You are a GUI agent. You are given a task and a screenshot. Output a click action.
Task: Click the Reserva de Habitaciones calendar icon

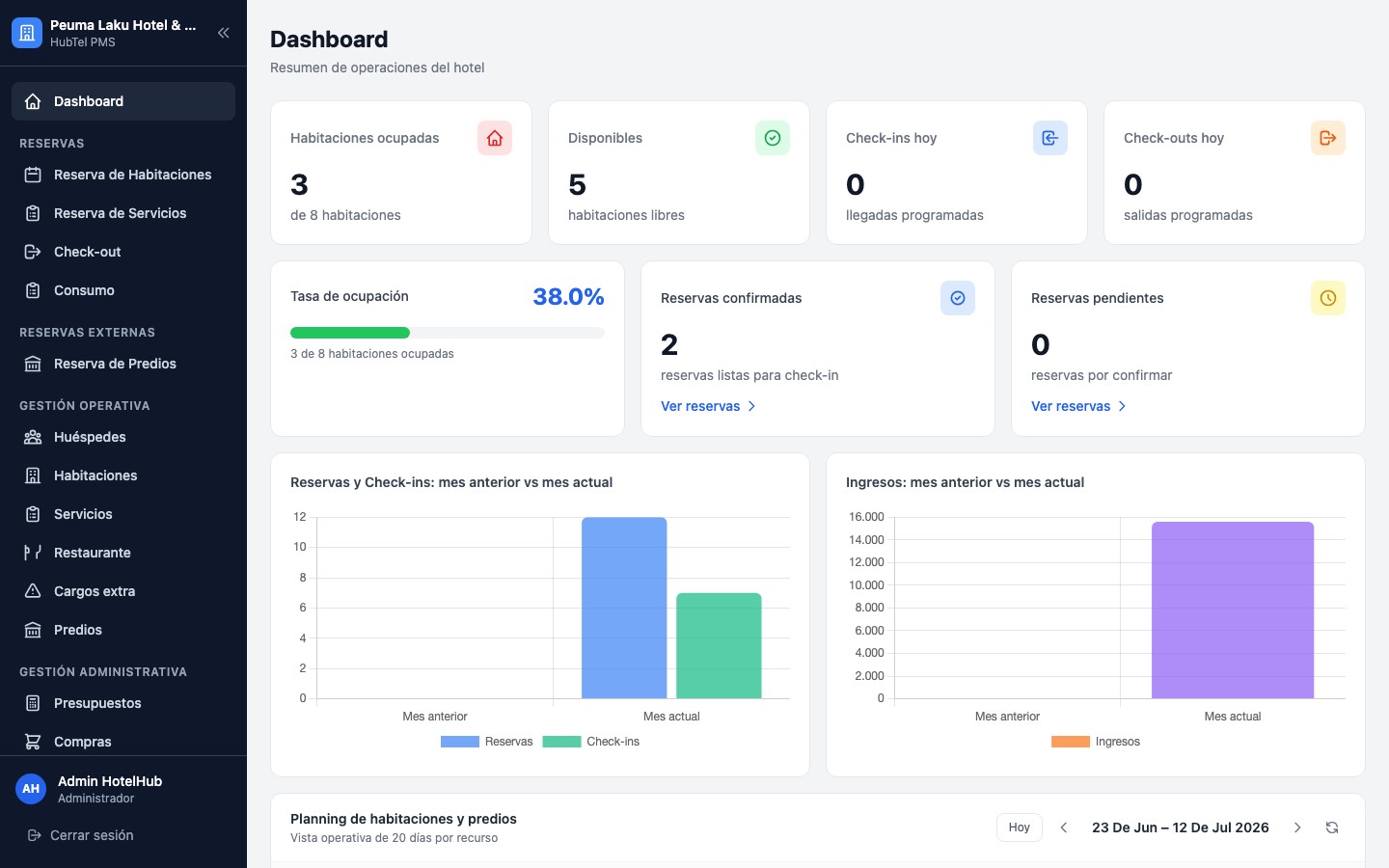point(33,175)
